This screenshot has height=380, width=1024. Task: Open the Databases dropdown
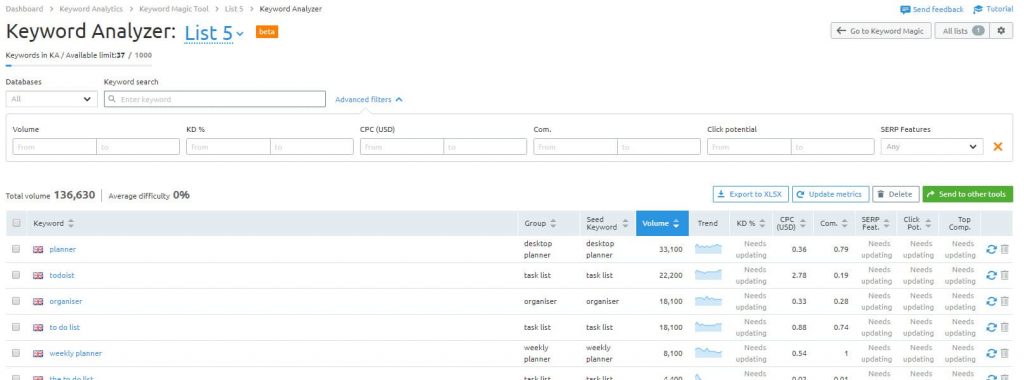click(52, 99)
